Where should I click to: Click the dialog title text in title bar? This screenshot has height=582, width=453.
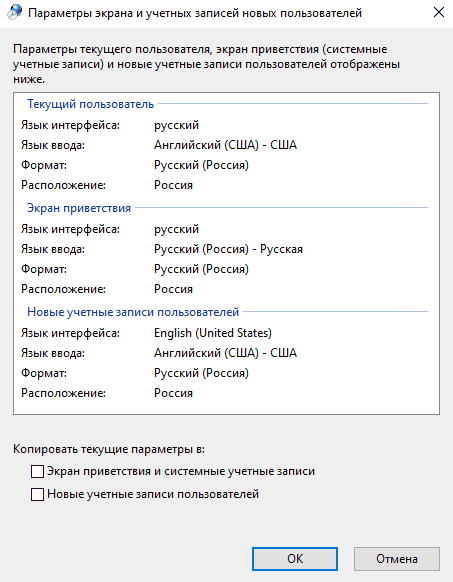[195, 13]
